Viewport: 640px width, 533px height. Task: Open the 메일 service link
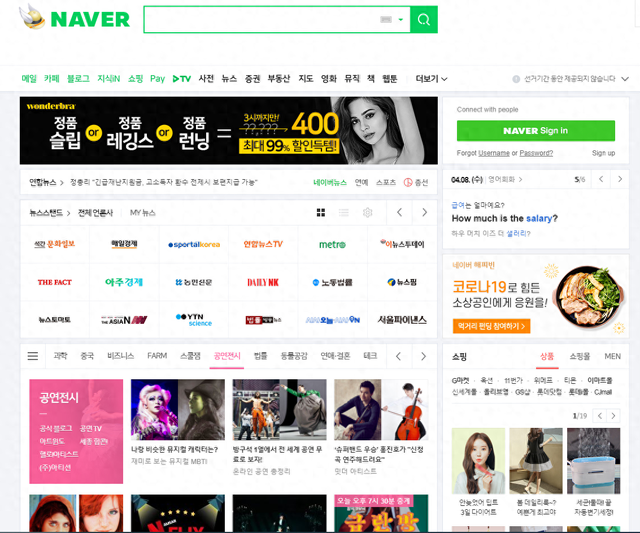pos(29,79)
